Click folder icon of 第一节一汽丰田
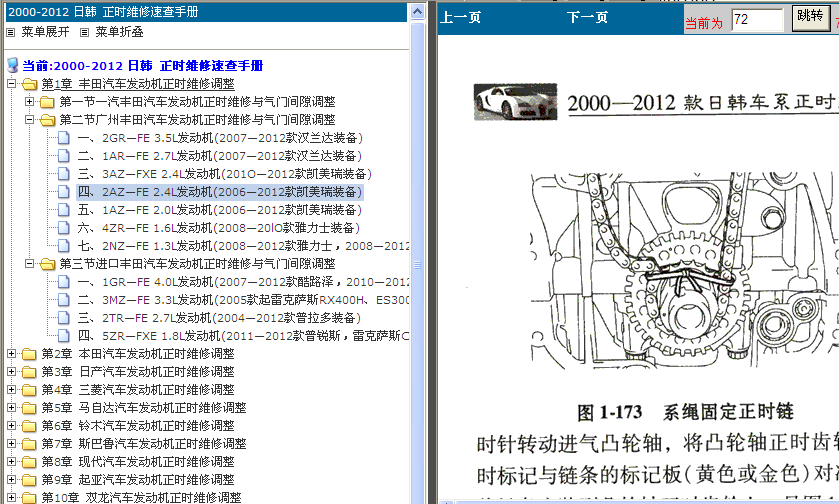 (48, 102)
